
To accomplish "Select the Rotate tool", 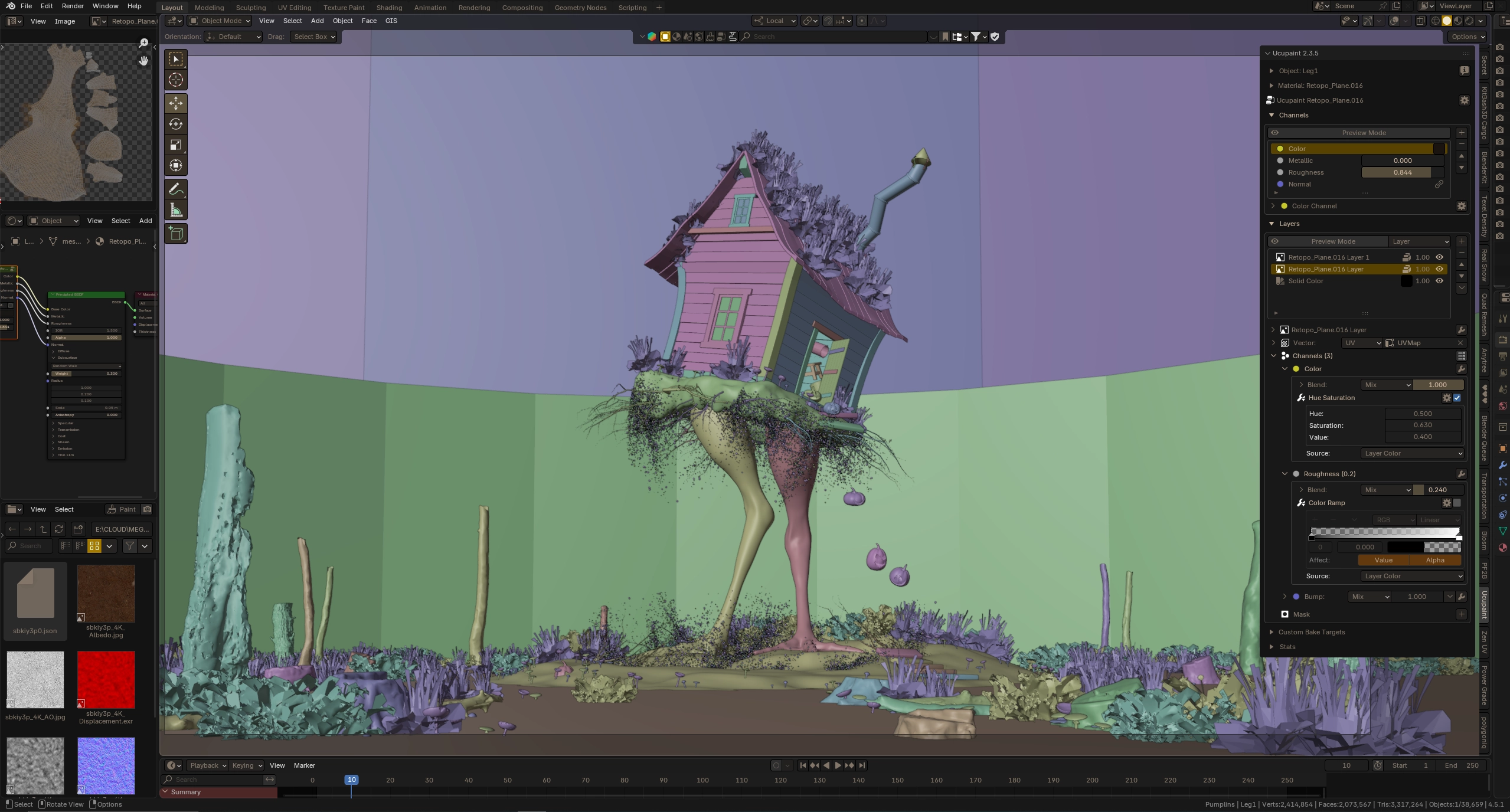I will click(176, 124).
